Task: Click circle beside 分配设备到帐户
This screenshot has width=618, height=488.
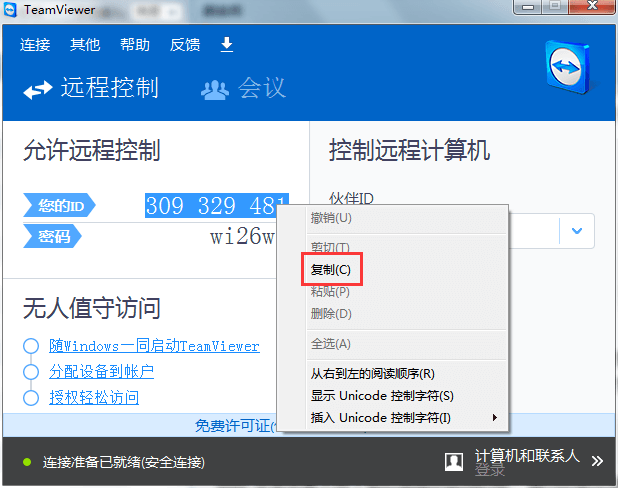Action: (31, 372)
